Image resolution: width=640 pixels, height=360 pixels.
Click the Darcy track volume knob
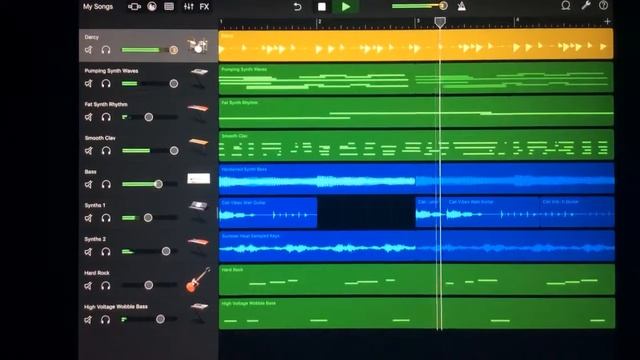pyautogui.click(x=173, y=50)
